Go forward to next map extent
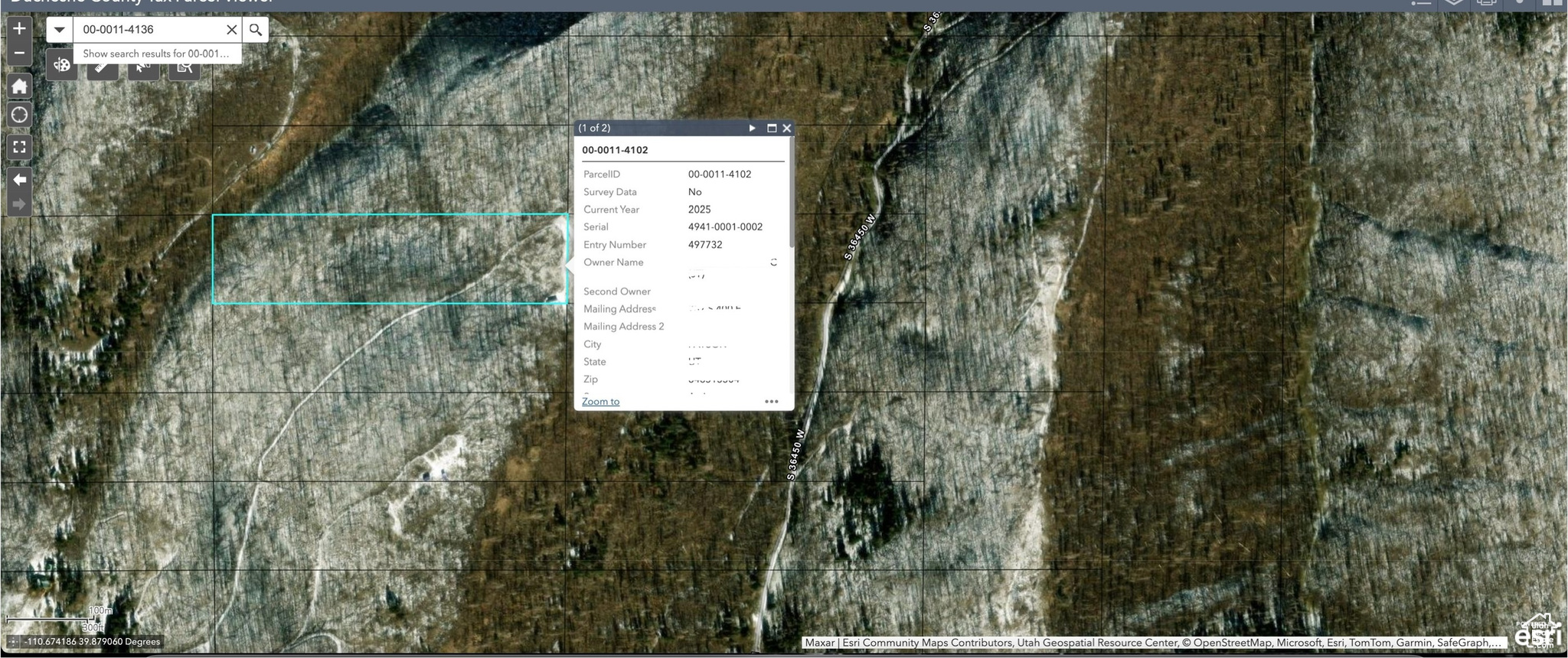The height and width of the screenshot is (658, 1568). click(19, 204)
